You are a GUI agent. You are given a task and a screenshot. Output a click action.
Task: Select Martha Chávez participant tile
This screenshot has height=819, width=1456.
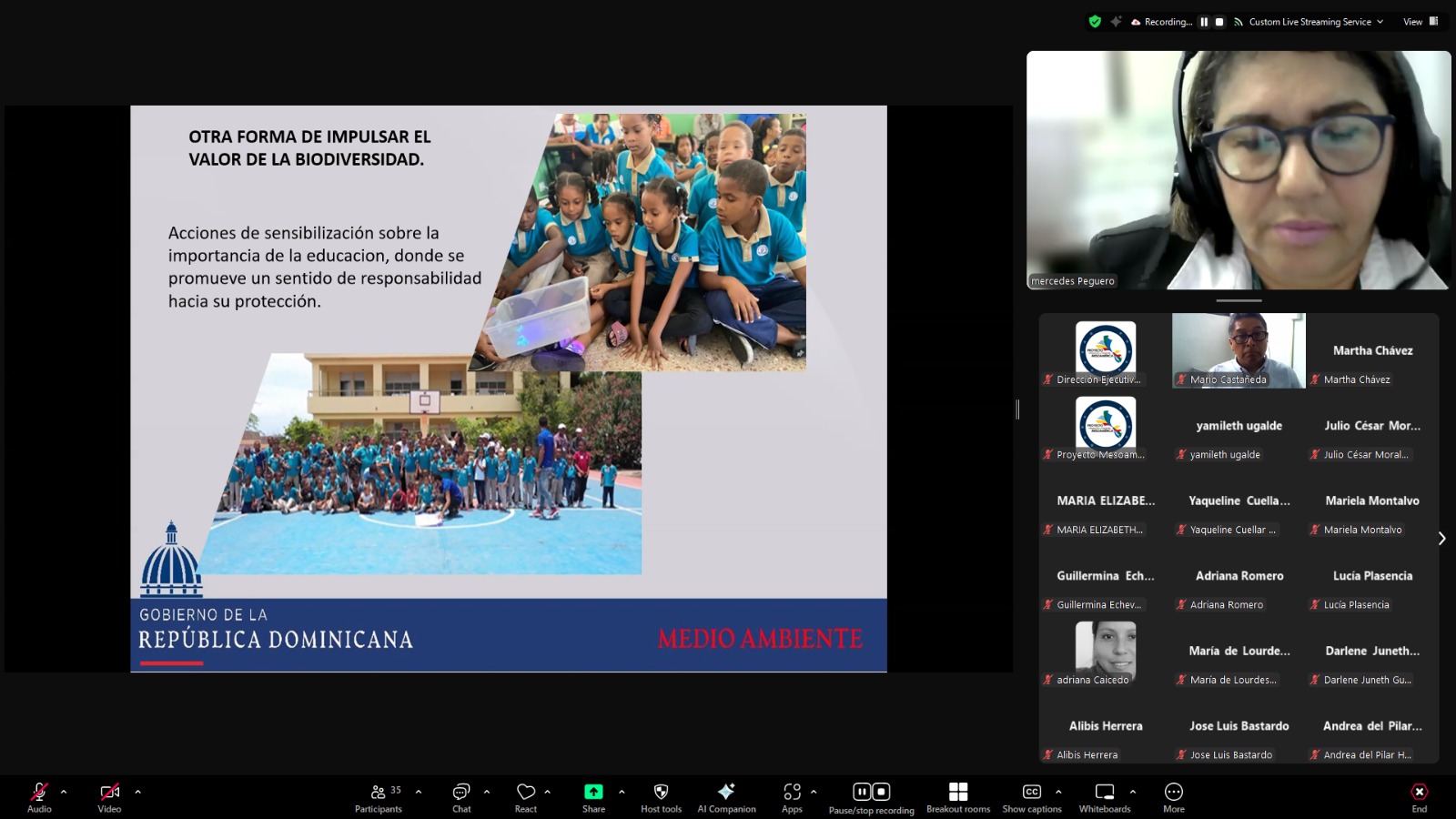tap(1372, 351)
